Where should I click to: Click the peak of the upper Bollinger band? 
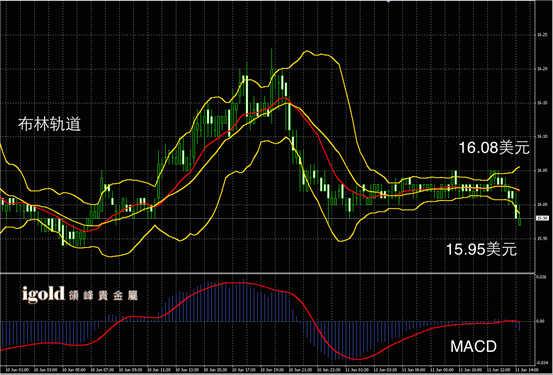click(307, 51)
